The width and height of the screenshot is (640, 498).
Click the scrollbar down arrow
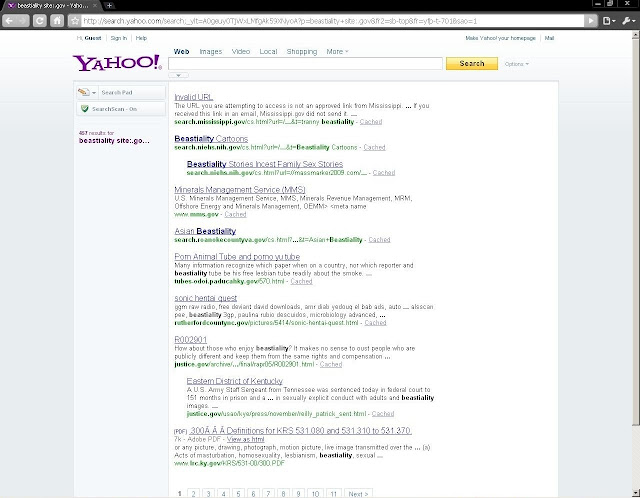636,494
